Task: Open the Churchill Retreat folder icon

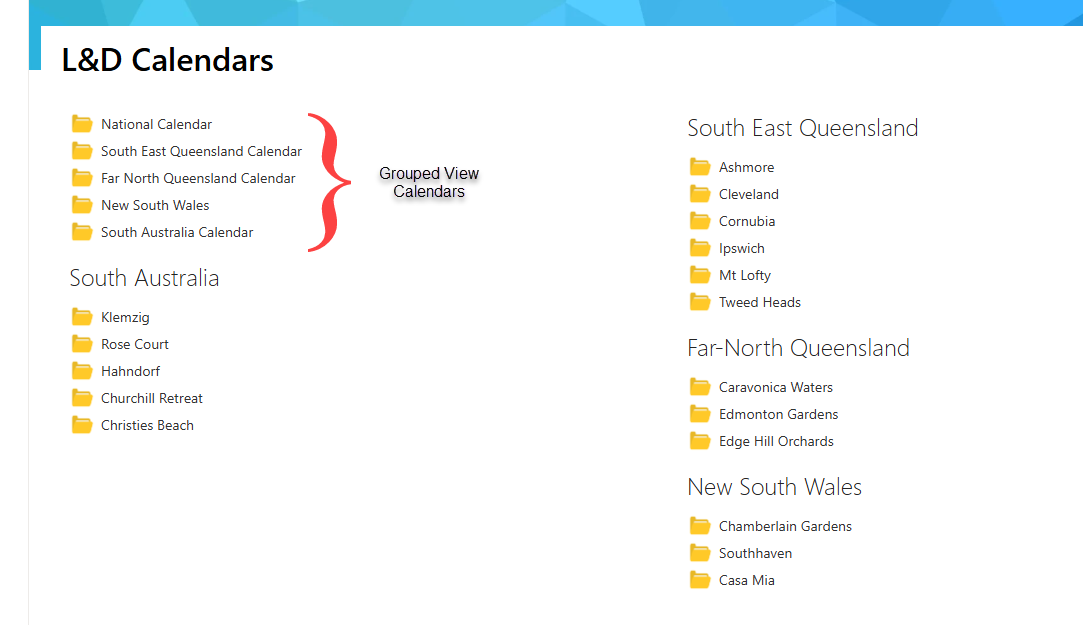Action: point(82,398)
